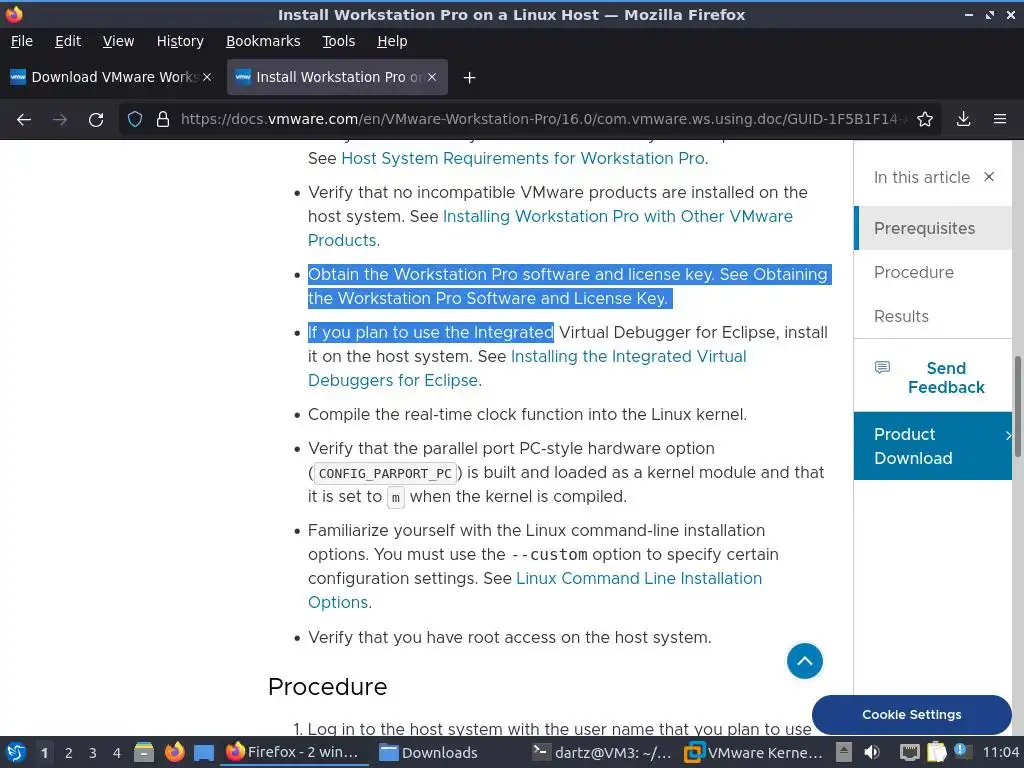Open the File menu
Viewport: 1024px width, 768px height.
tap(22, 41)
